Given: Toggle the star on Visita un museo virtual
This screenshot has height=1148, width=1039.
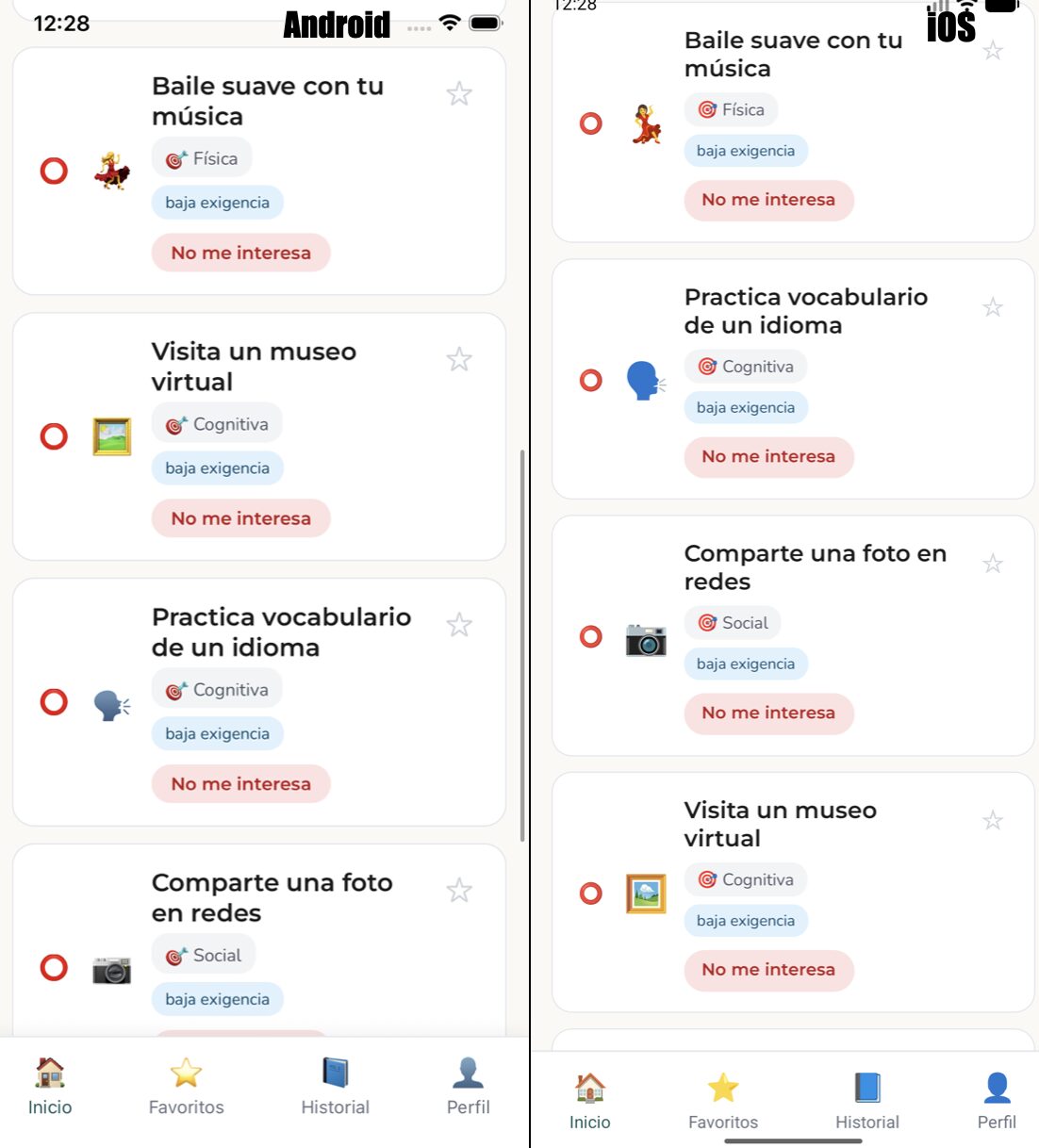Looking at the screenshot, I should 459,359.
